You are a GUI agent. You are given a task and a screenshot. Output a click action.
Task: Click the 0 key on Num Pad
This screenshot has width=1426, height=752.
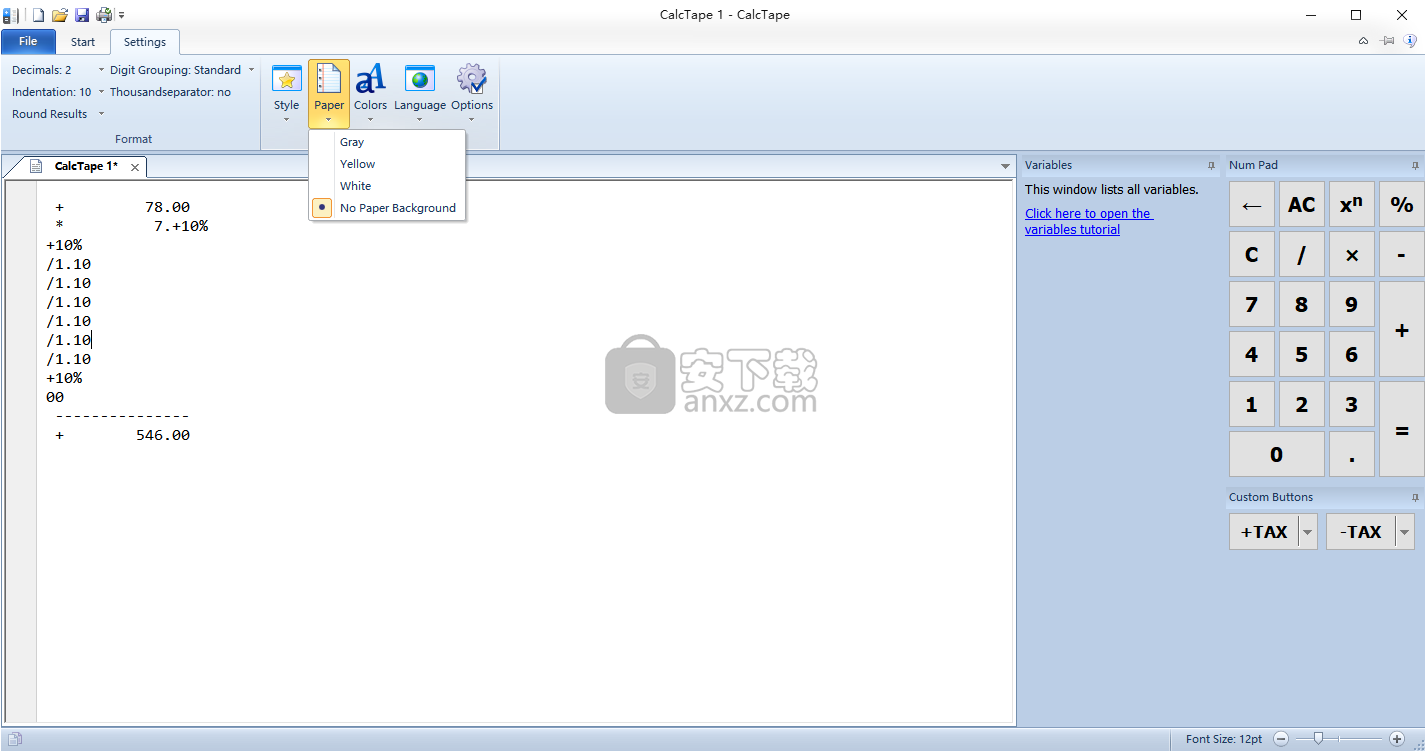tap(1276, 454)
